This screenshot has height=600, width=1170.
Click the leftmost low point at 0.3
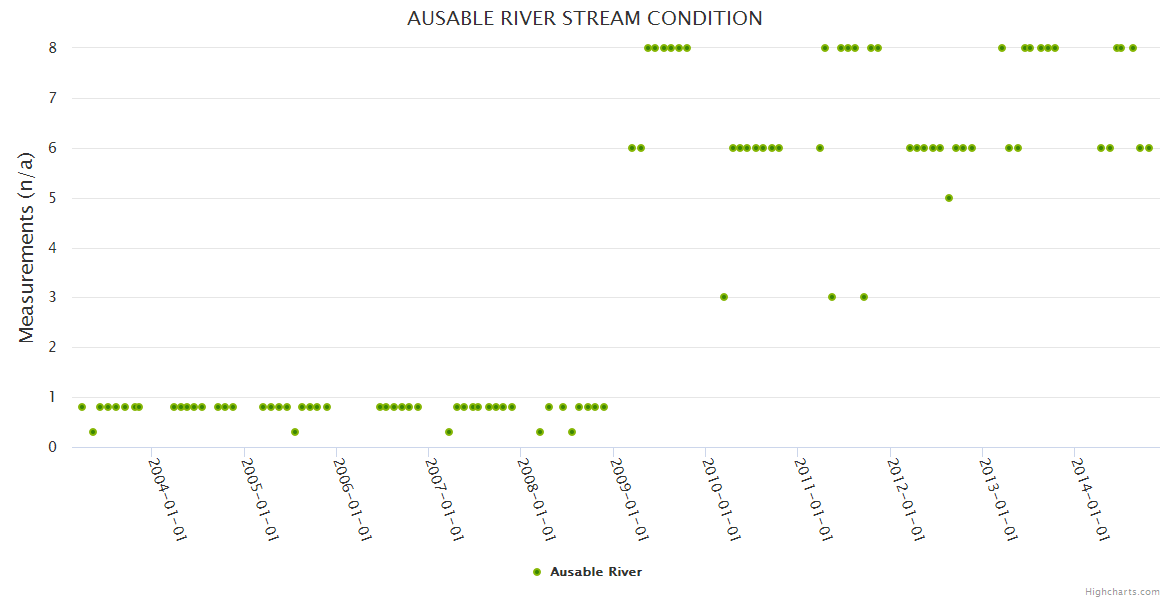pyautogui.click(x=93, y=432)
